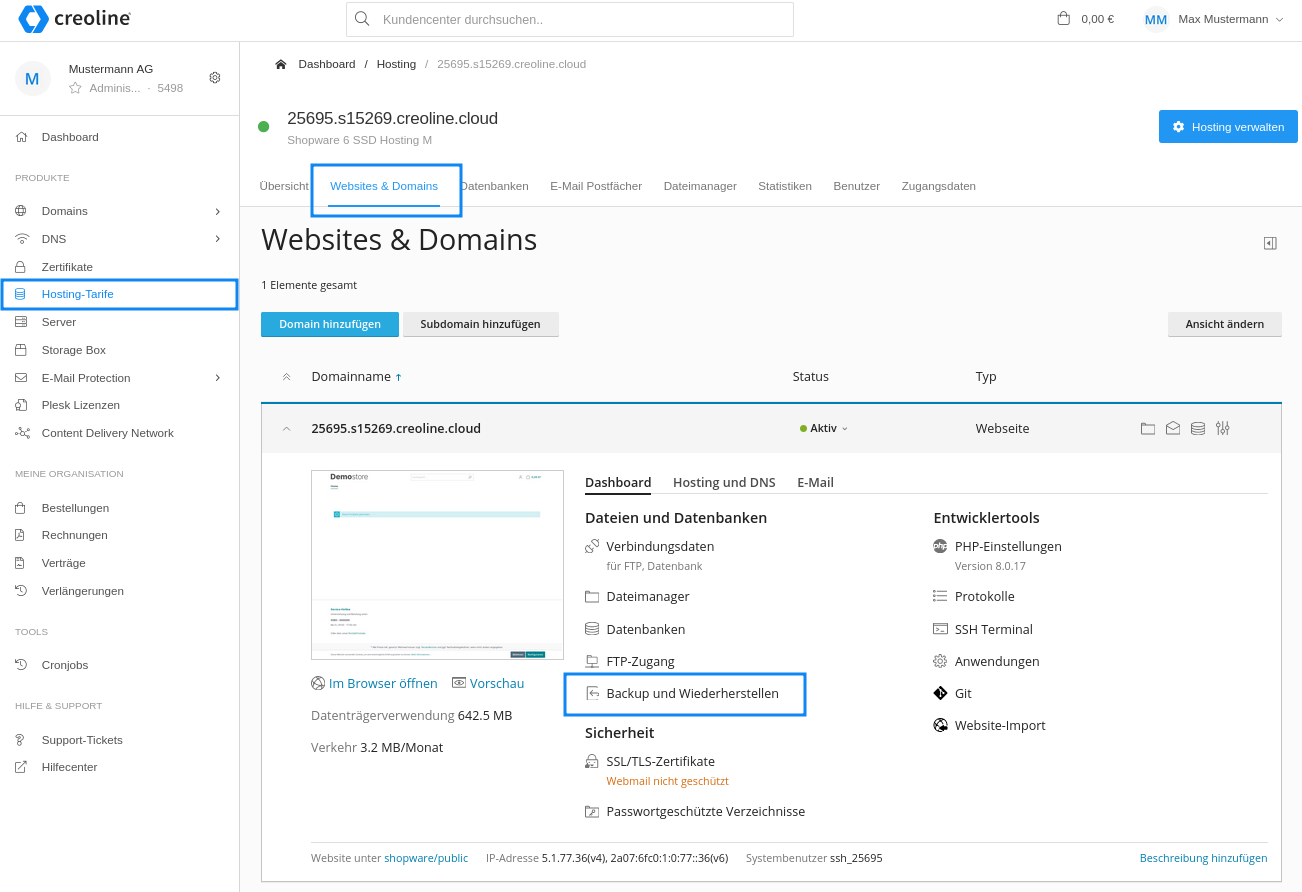Click the Protokolle list icon

coord(940,596)
